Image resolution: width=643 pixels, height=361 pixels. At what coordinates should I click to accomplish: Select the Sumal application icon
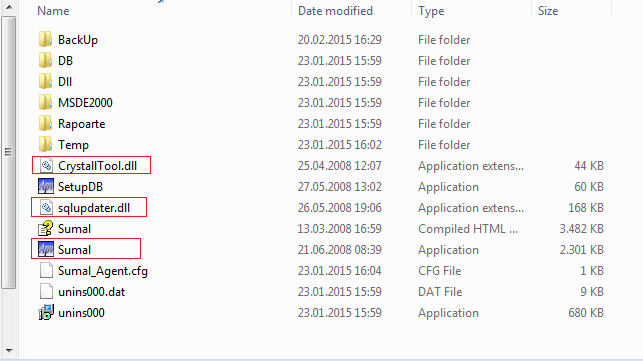[46, 249]
